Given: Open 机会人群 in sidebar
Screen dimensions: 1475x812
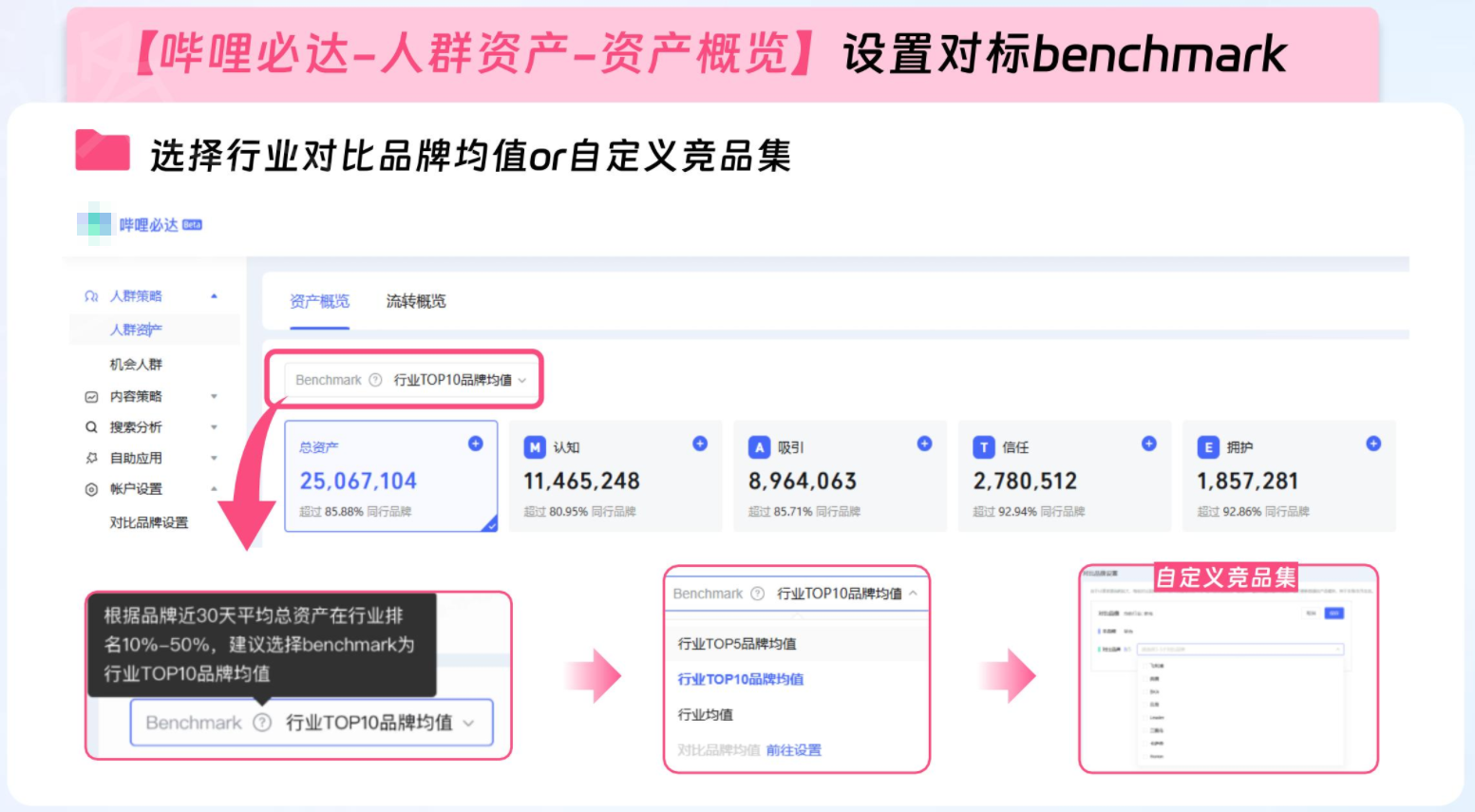Looking at the screenshot, I should click(x=136, y=364).
